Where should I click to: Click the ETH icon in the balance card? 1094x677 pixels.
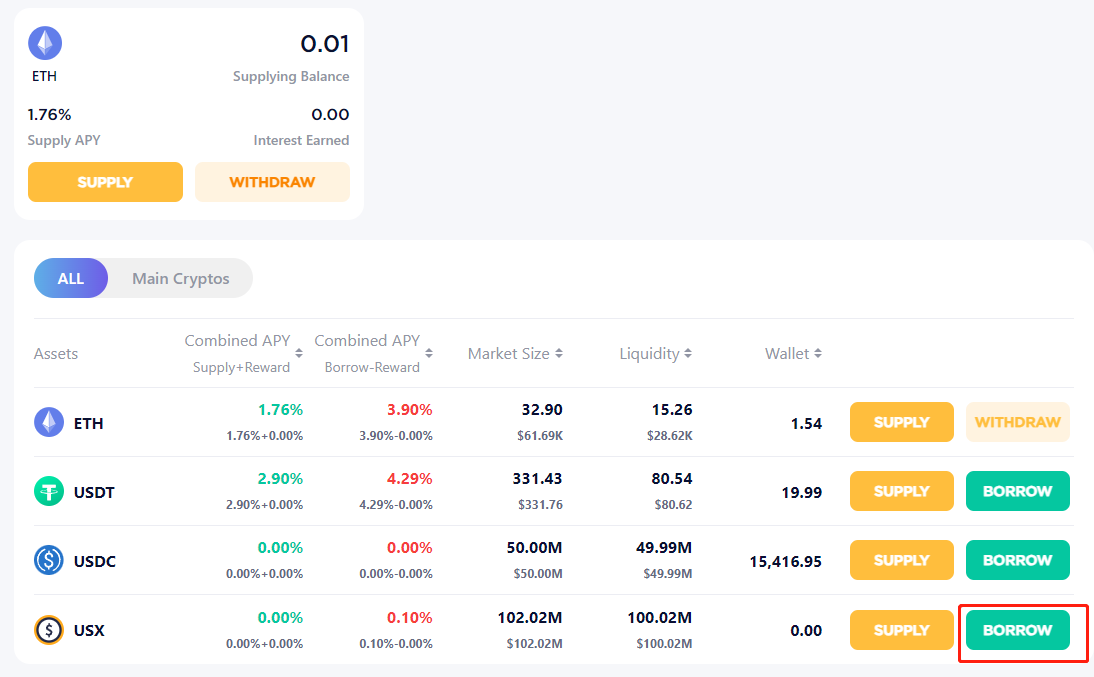coord(45,43)
